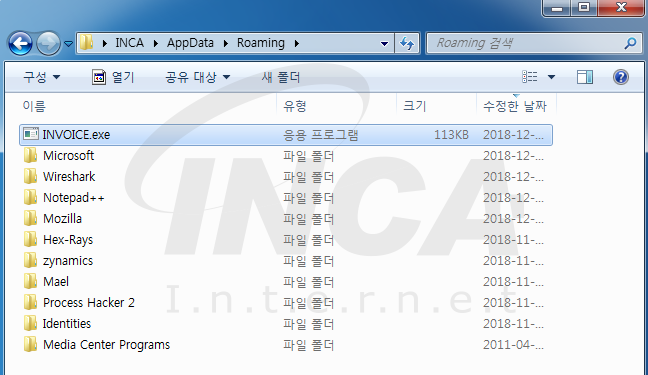
Task: Click the Notepad++ folder icon
Action: 30,198
